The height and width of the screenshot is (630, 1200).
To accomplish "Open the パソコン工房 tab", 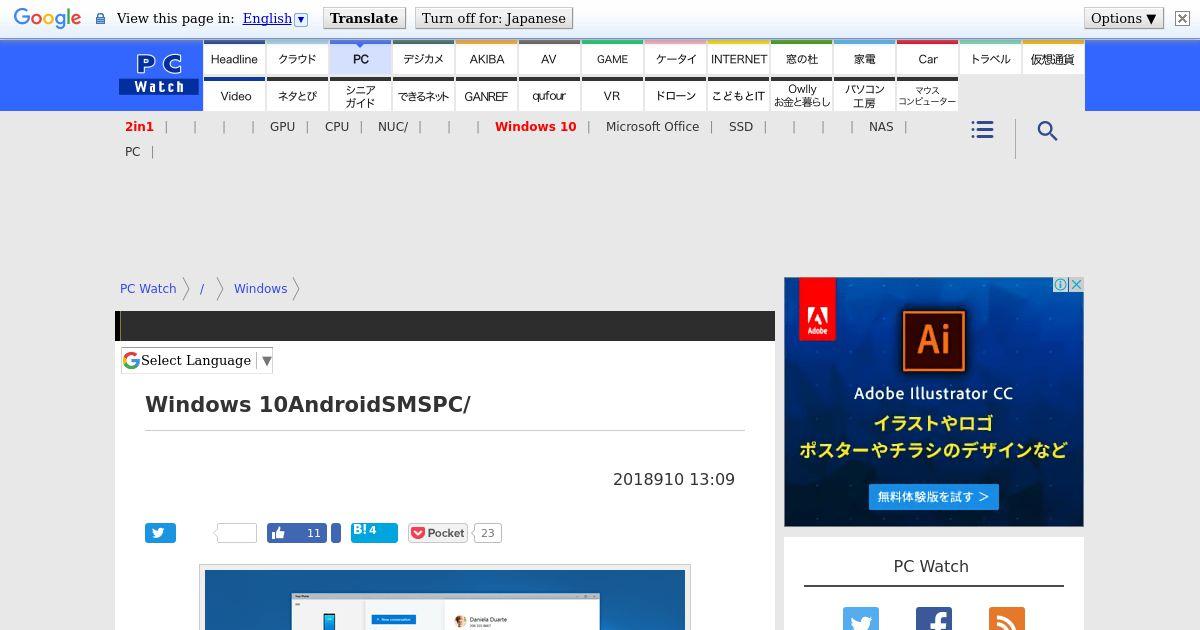I will [x=865, y=96].
